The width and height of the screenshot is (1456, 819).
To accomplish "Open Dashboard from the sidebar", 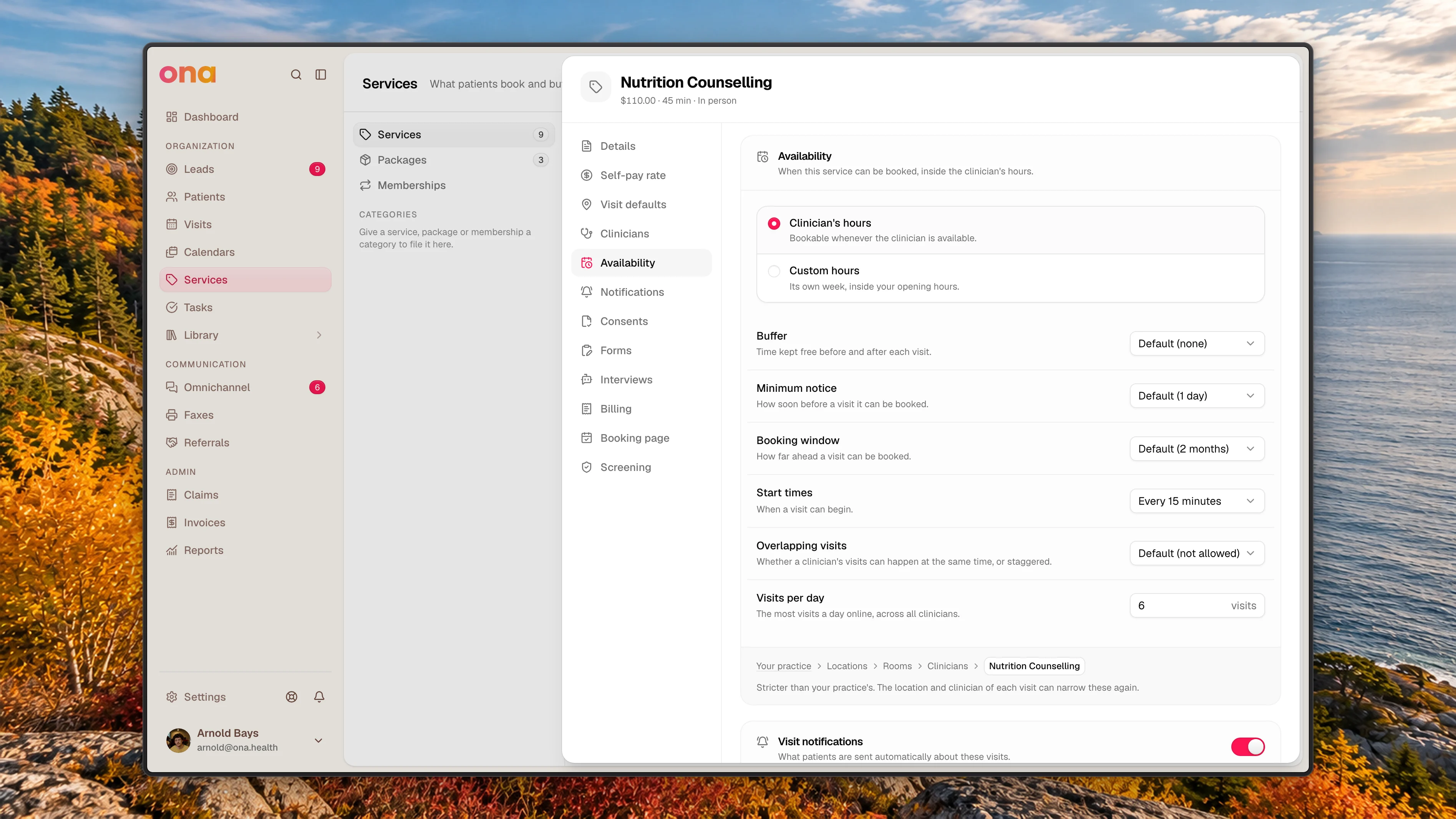I will pyautogui.click(x=245, y=117).
